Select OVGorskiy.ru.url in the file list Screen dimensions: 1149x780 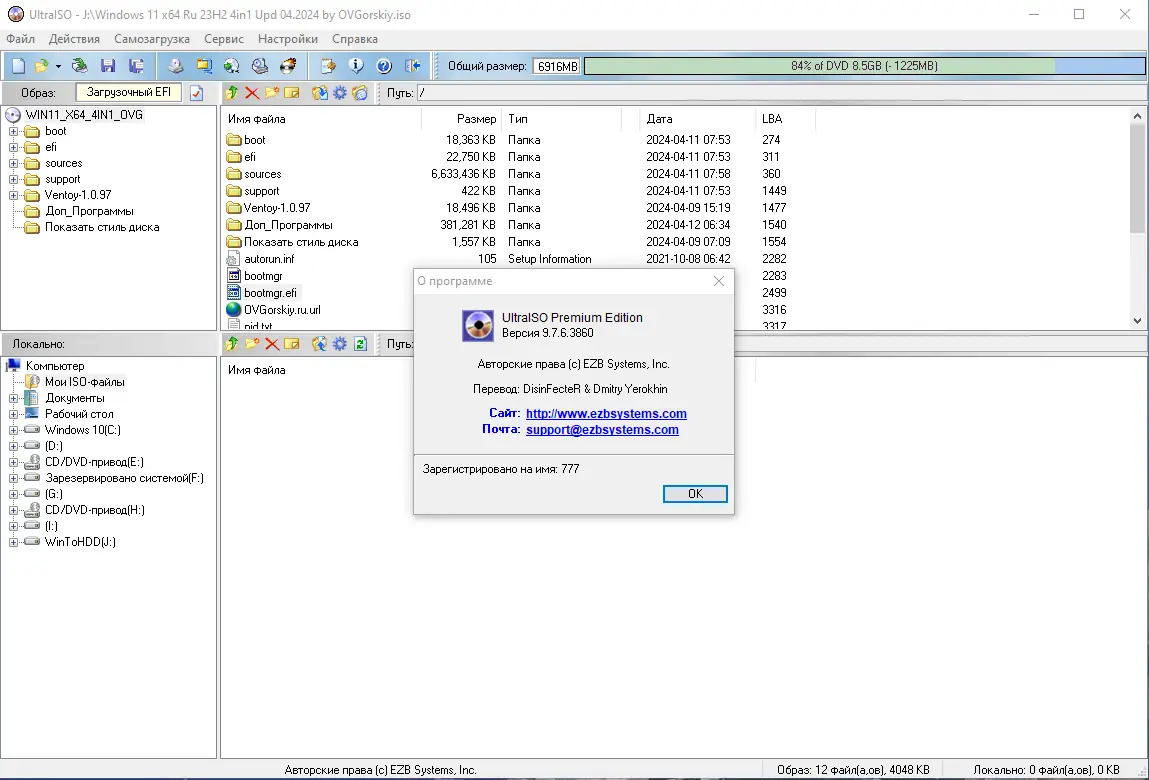pos(282,310)
